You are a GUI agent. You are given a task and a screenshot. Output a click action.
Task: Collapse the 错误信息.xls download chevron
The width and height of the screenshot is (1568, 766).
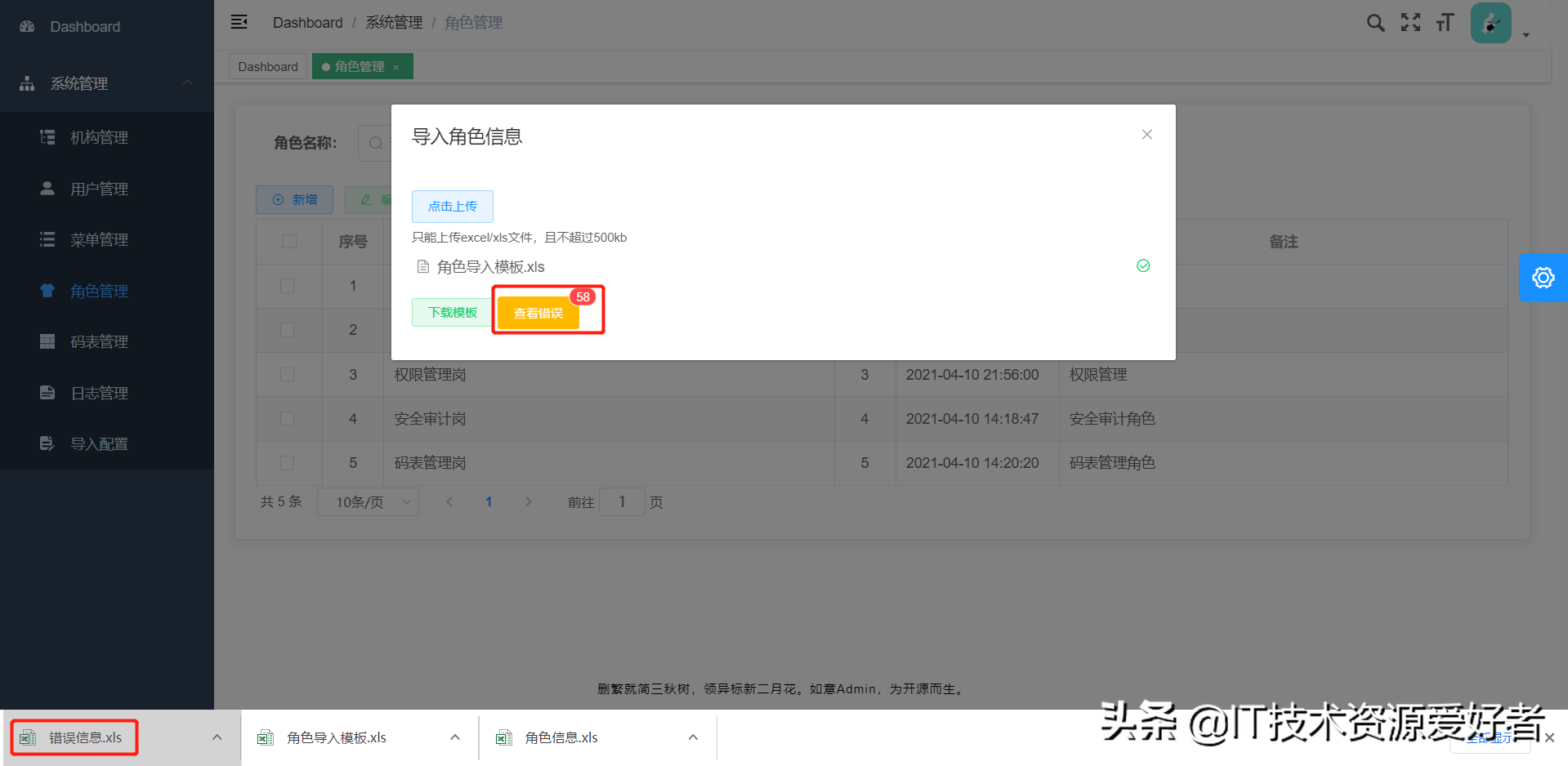(217, 737)
